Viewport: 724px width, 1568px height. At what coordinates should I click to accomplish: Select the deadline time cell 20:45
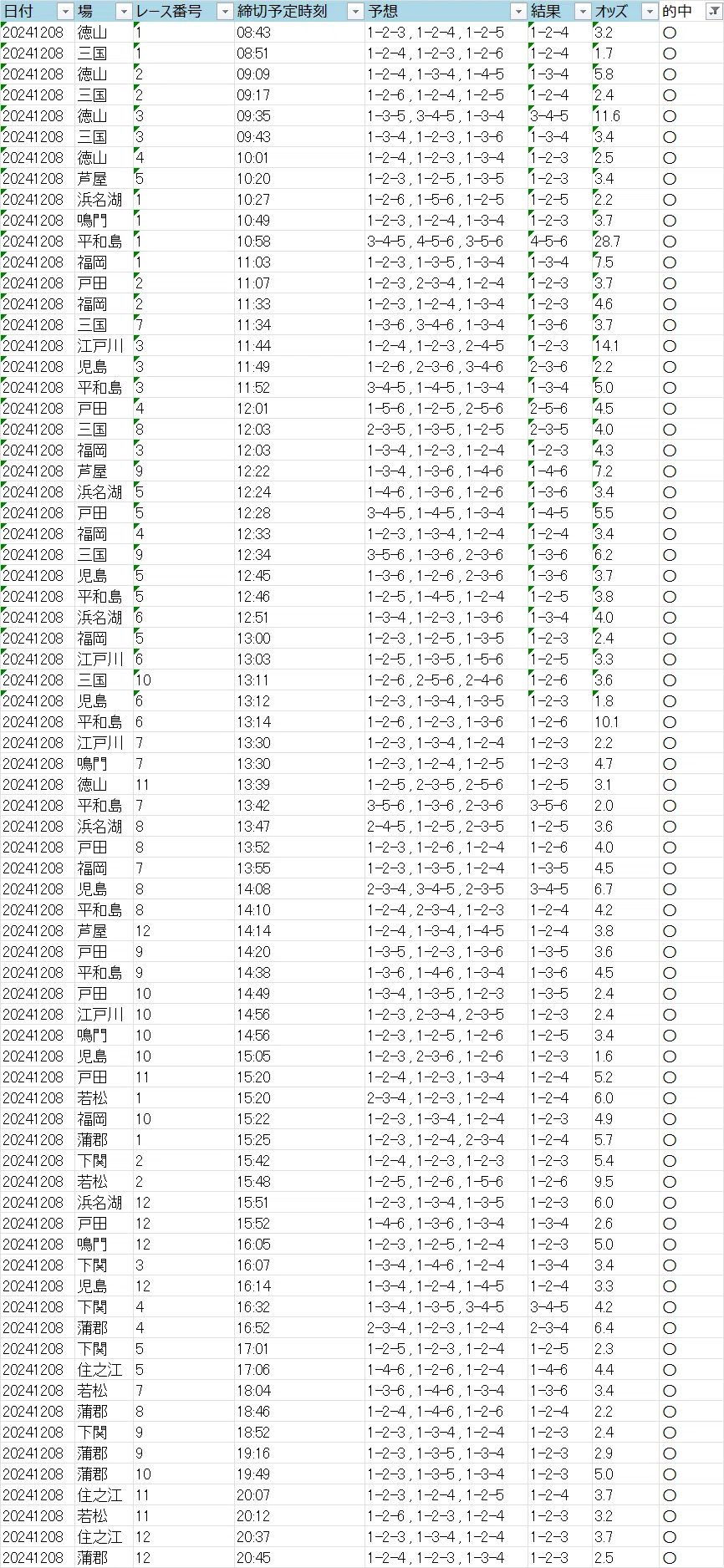coord(299,1558)
